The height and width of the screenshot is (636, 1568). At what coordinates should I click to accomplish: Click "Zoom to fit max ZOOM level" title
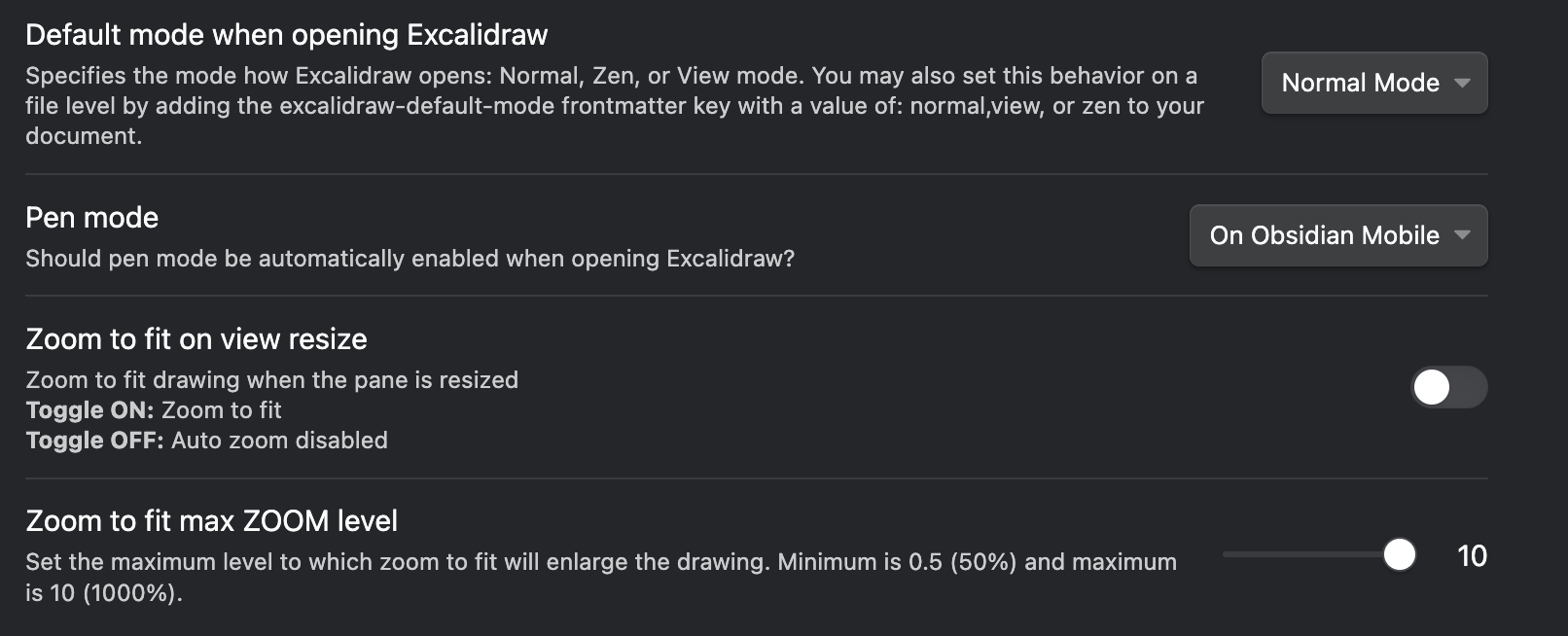pyautogui.click(x=211, y=521)
